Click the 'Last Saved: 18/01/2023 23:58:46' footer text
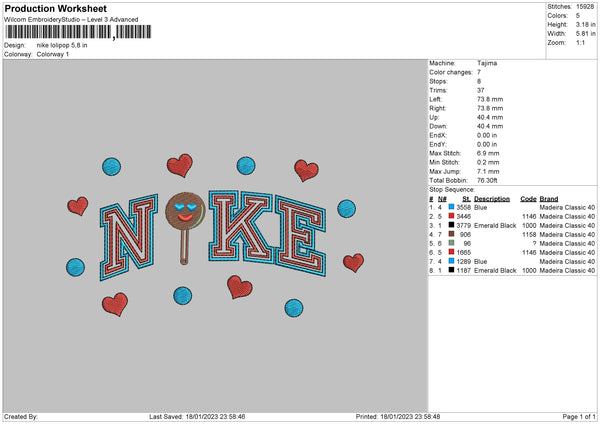The image size is (600, 424). tap(197, 417)
